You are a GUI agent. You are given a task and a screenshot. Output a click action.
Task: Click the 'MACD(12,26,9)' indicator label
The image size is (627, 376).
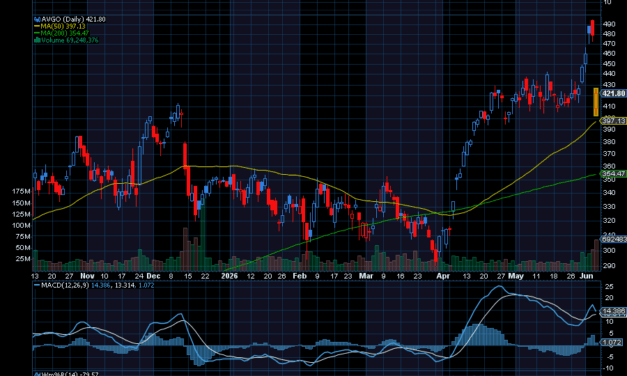[x=65, y=286]
